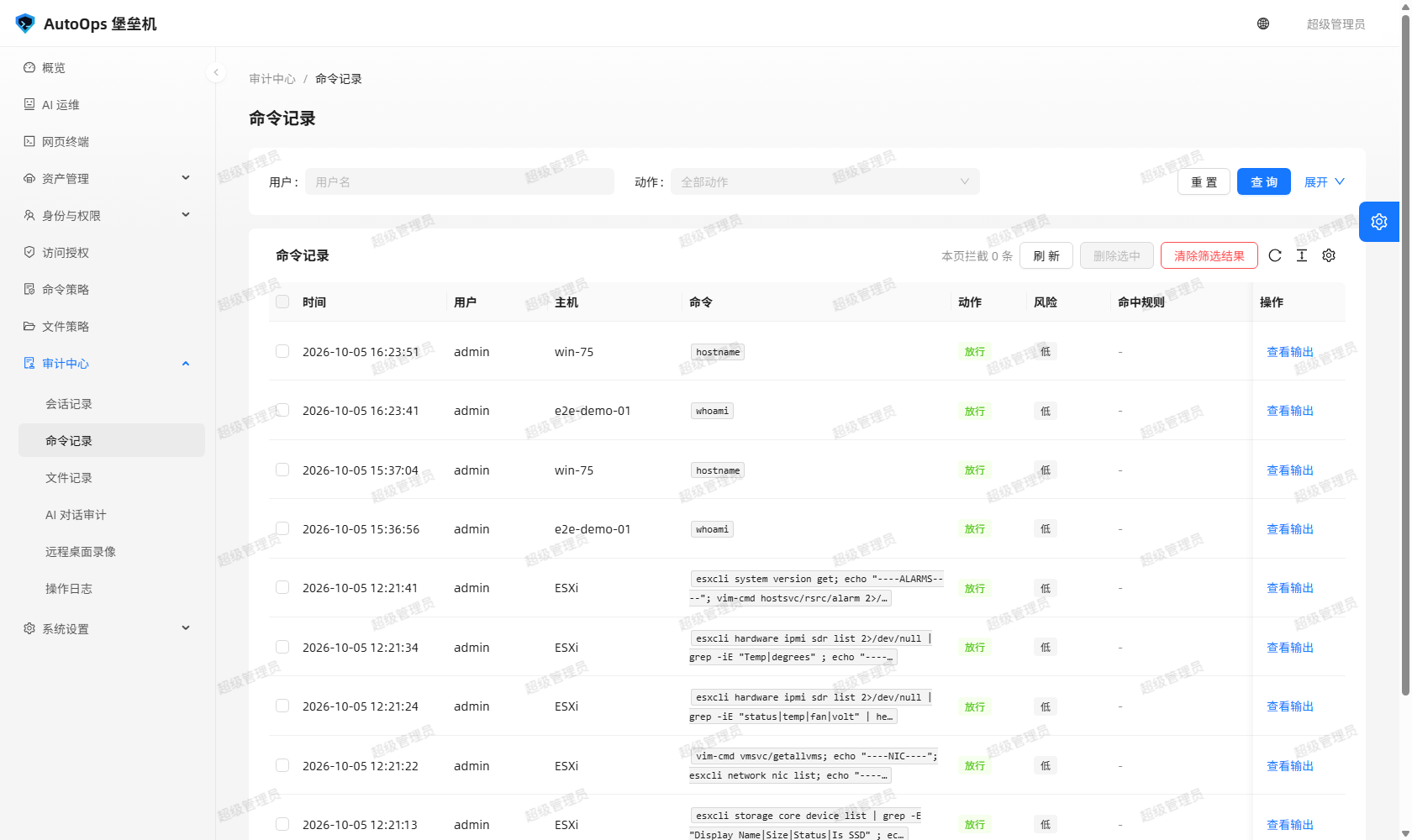Screen dimensions: 1412x840
Task: Click the 审计中心 breadcrumb link
Action: pos(272,78)
